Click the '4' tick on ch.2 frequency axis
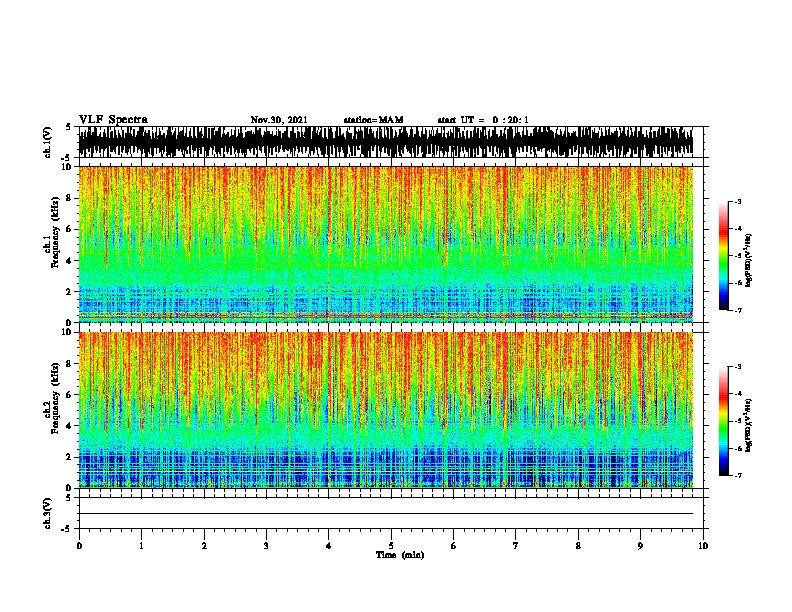The image size is (792, 612). [x=70, y=426]
